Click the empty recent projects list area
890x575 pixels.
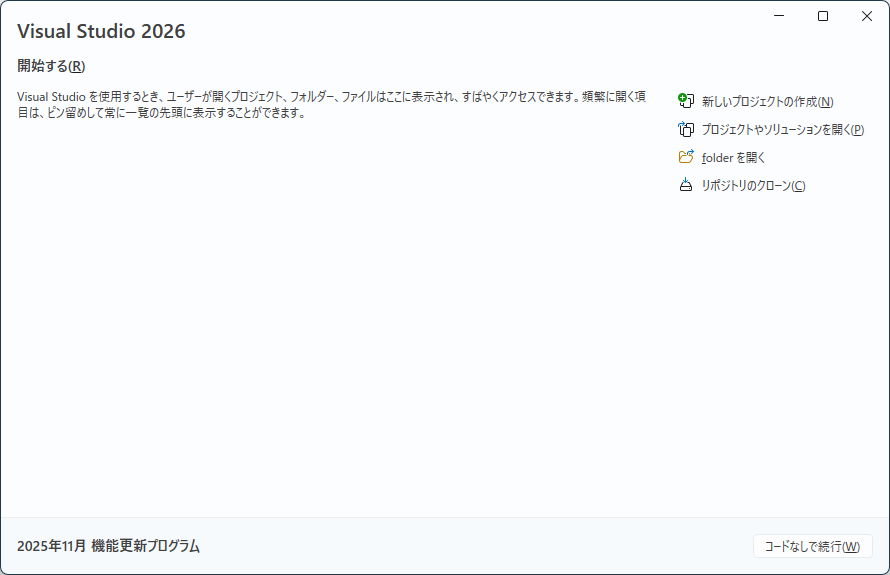click(x=330, y=320)
